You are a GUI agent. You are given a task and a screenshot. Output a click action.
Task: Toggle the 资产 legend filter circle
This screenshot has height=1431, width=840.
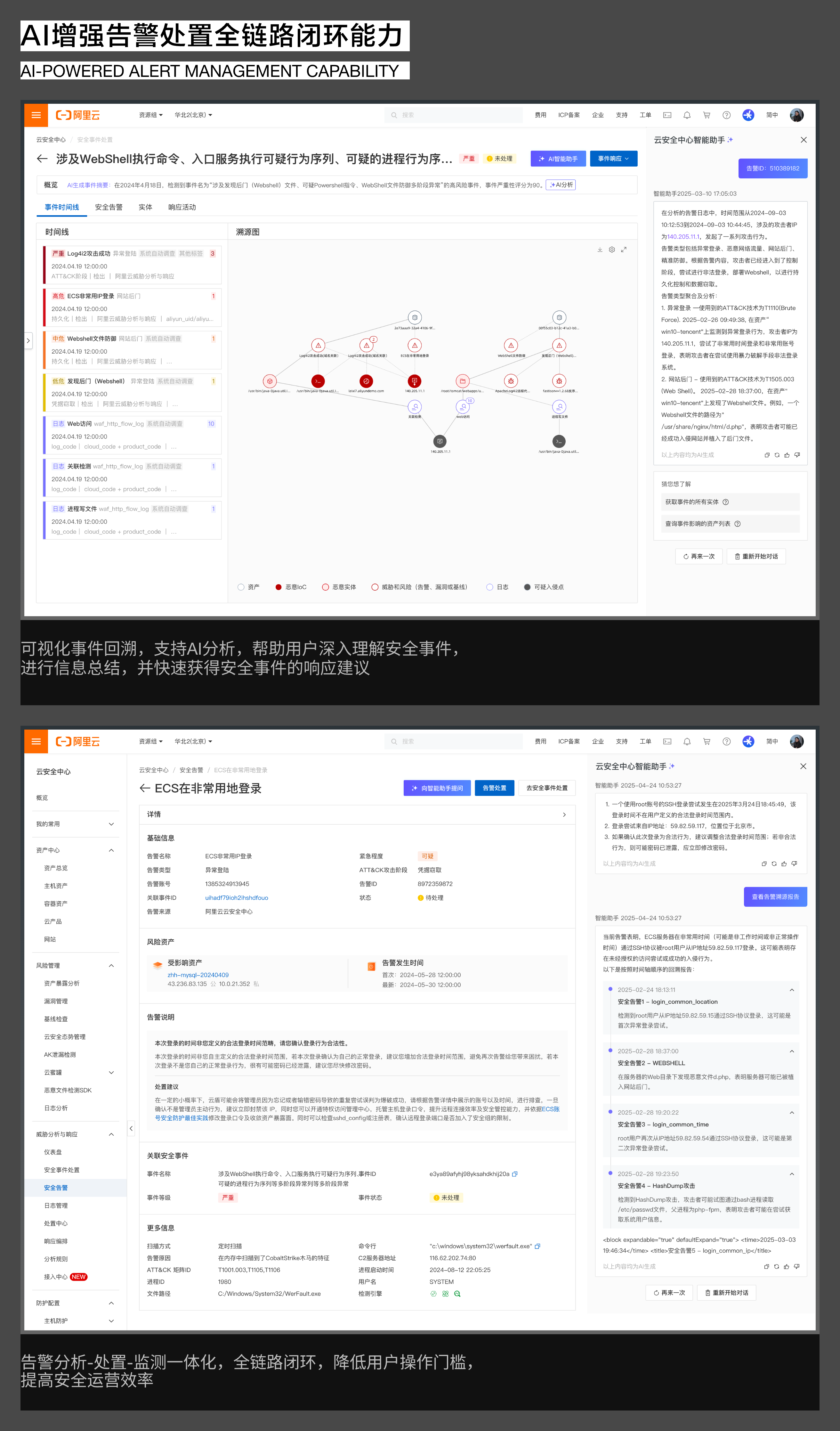click(241, 587)
